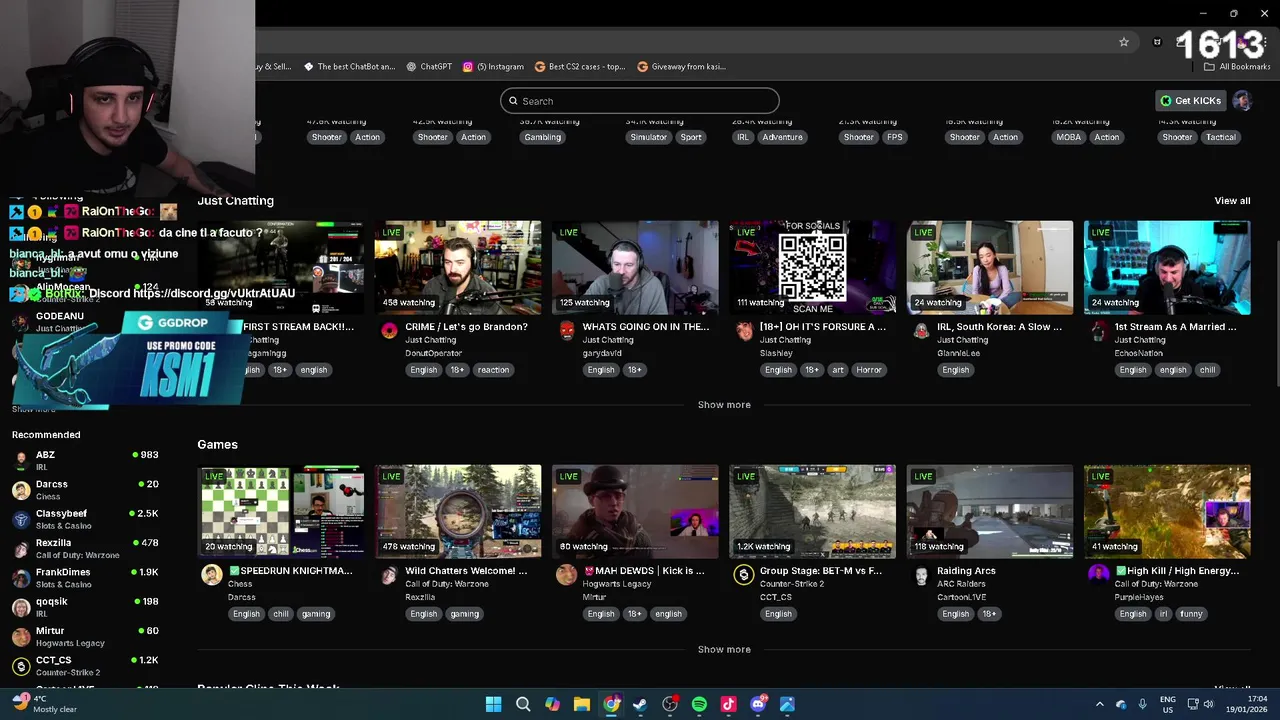Viewport: 1280px width, 720px height.
Task: Open the Giveaway from kasi bookmark
Action: [681, 67]
